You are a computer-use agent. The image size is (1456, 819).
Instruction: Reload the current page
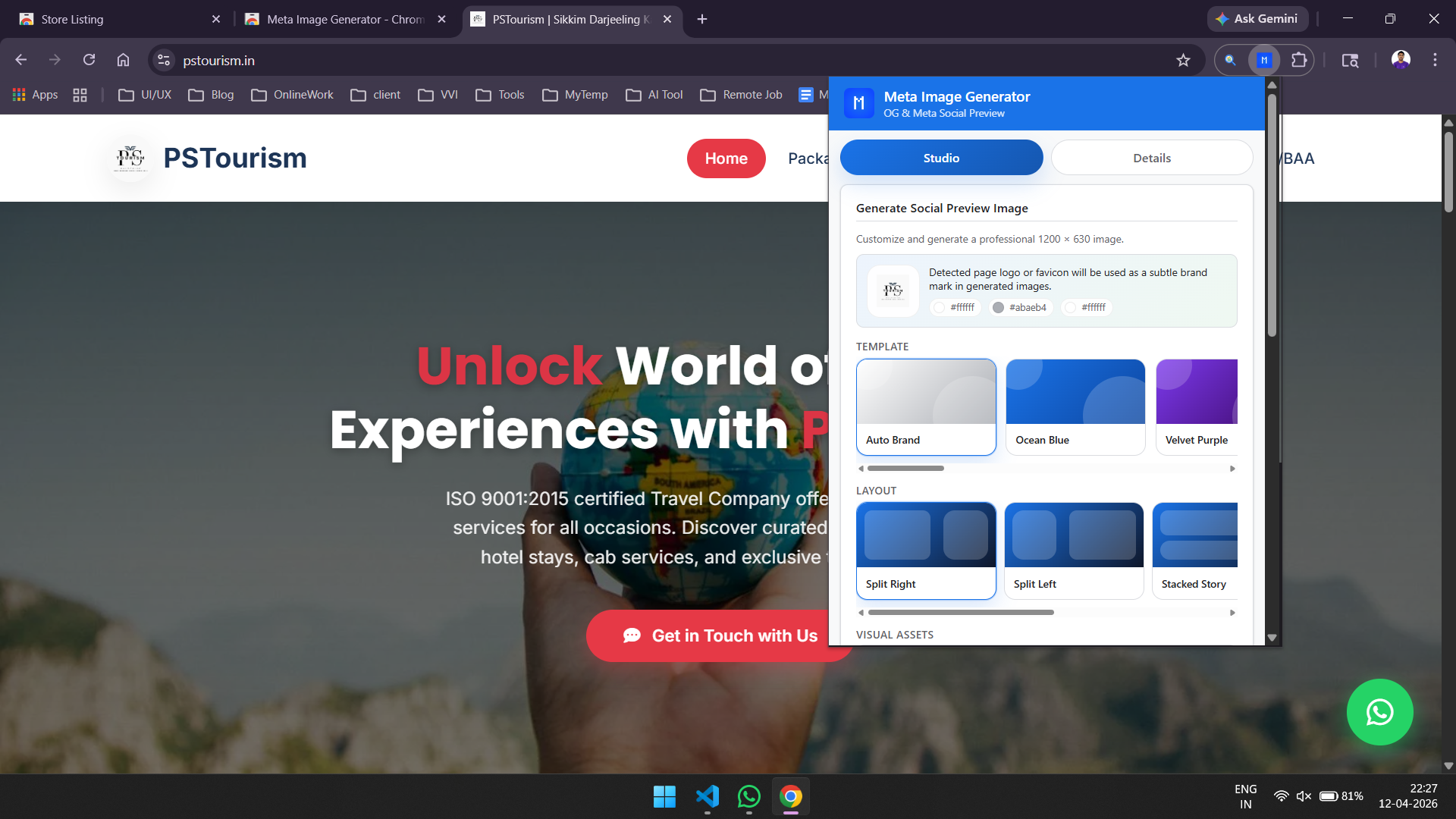click(89, 59)
